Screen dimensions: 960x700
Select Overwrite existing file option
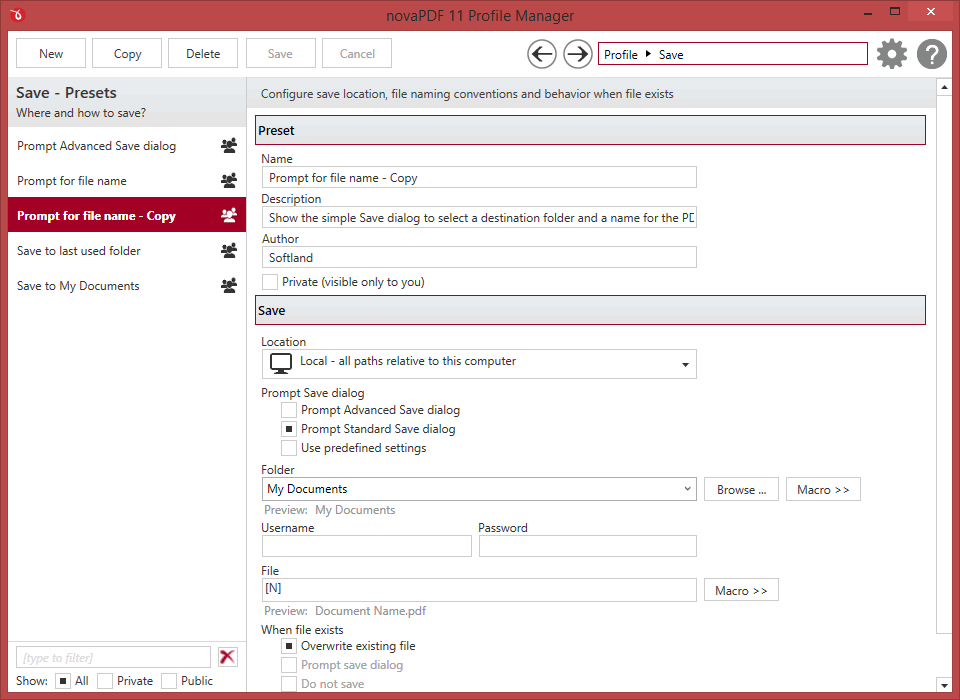(x=289, y=645)
